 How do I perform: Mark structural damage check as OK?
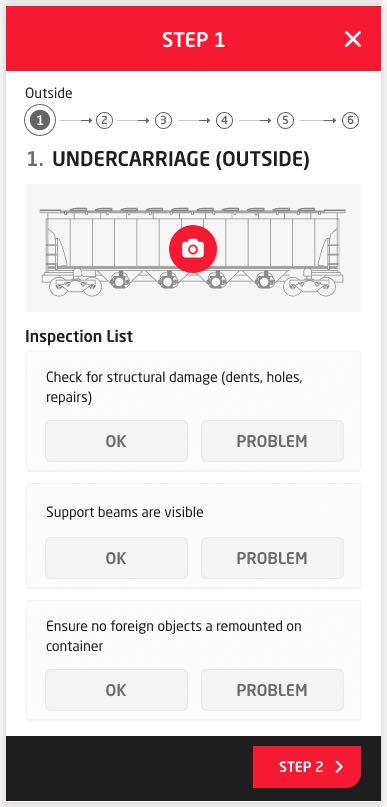click(116, 441)
